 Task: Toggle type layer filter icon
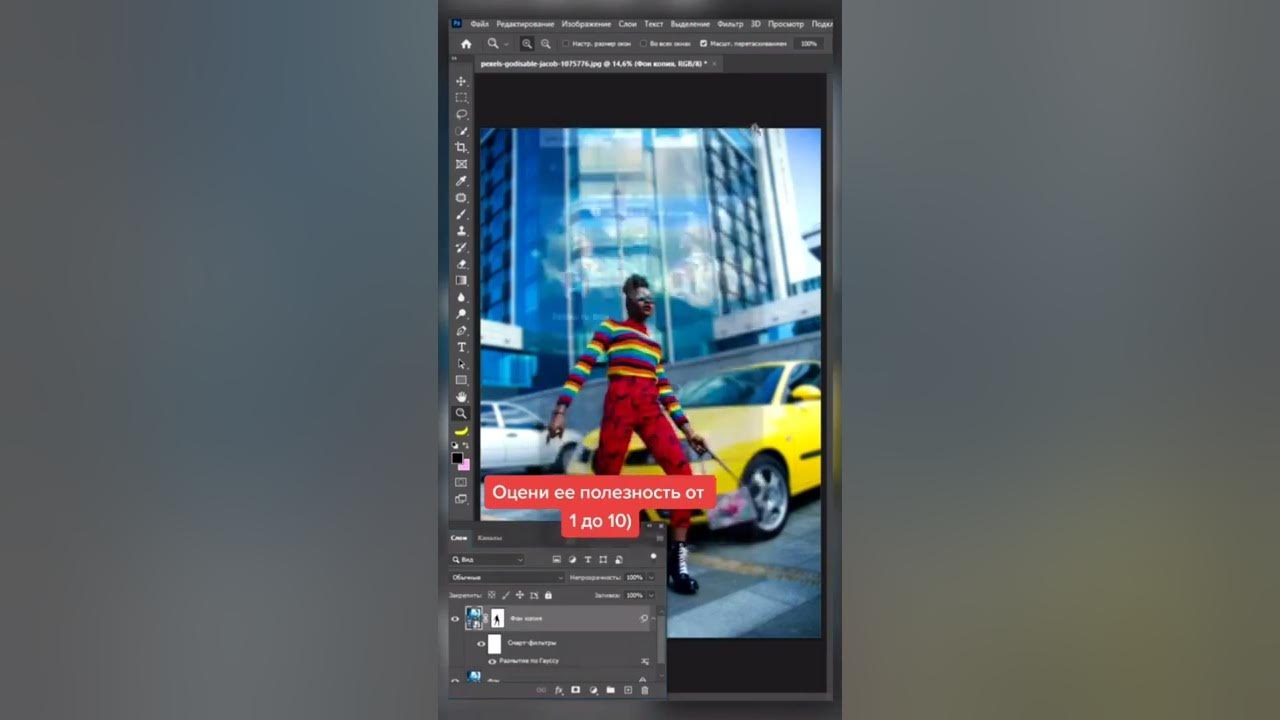click(x=588, y=560)
